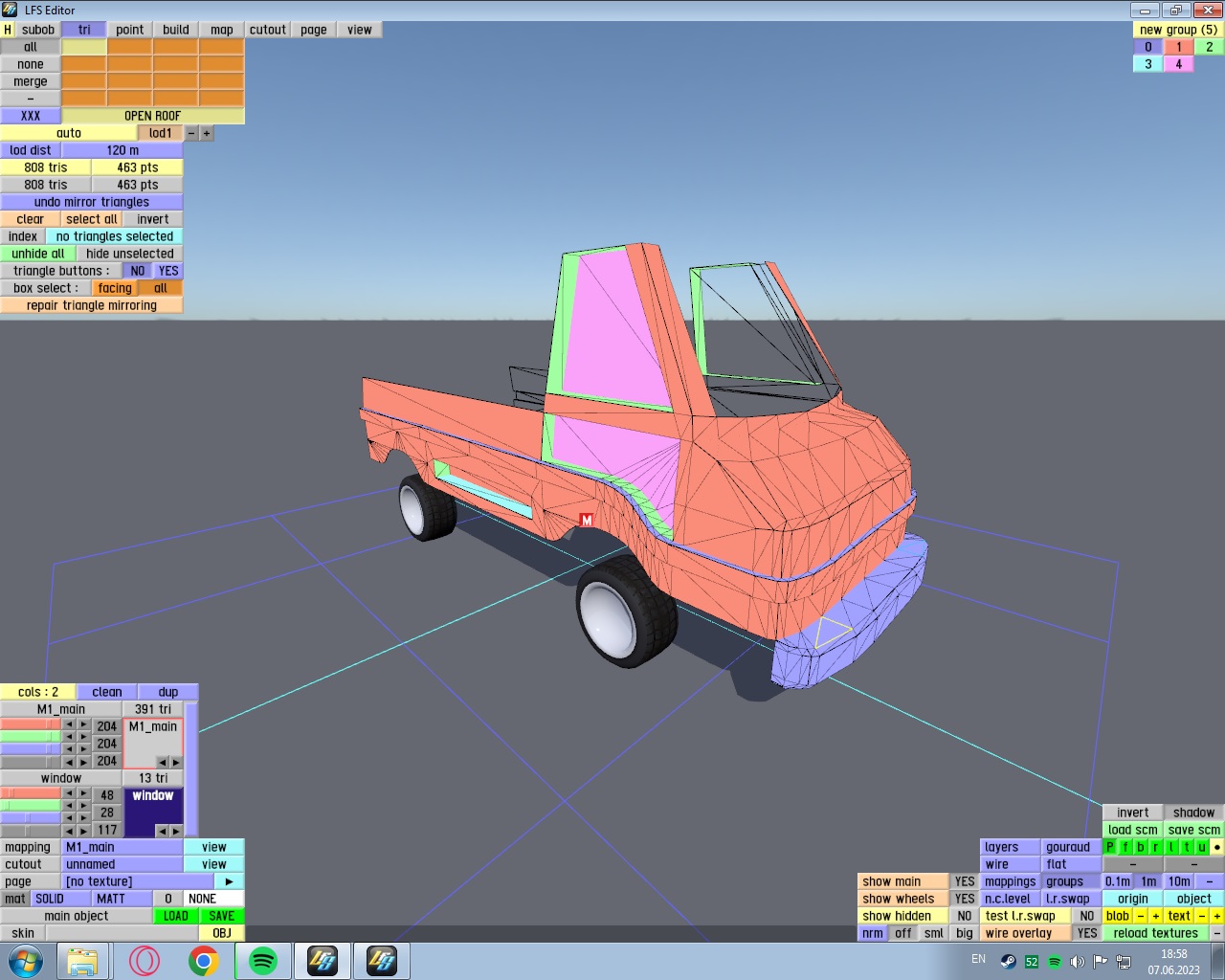
Task: Click the H button in the top-left corner
Action: pos(8,30)
